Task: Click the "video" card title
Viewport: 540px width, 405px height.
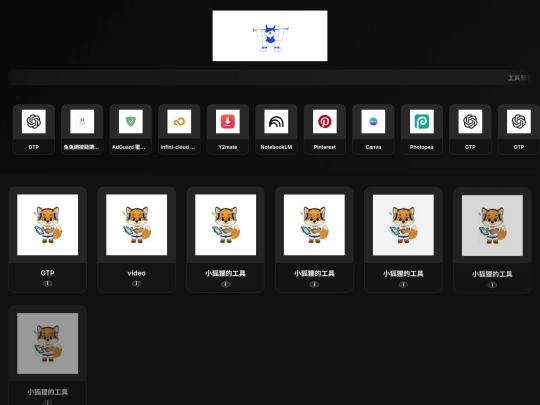Action: tap(137, 273)
